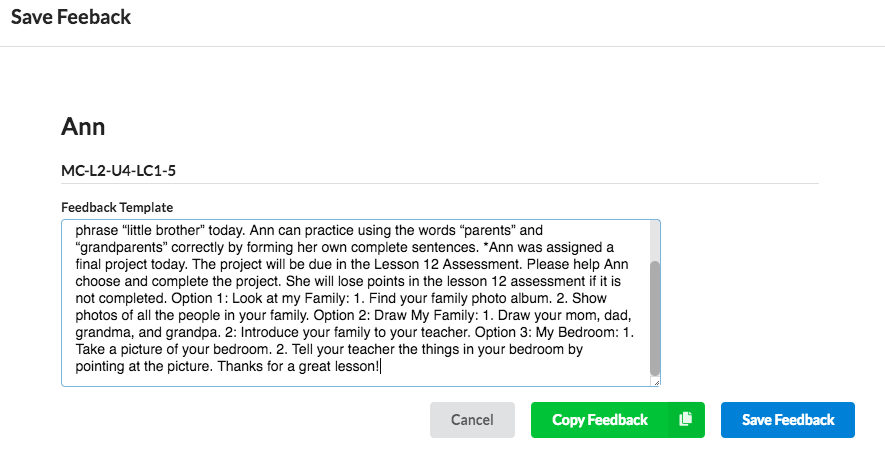
Task: Click the textarea resize handle corner
Action: (656, 382)
